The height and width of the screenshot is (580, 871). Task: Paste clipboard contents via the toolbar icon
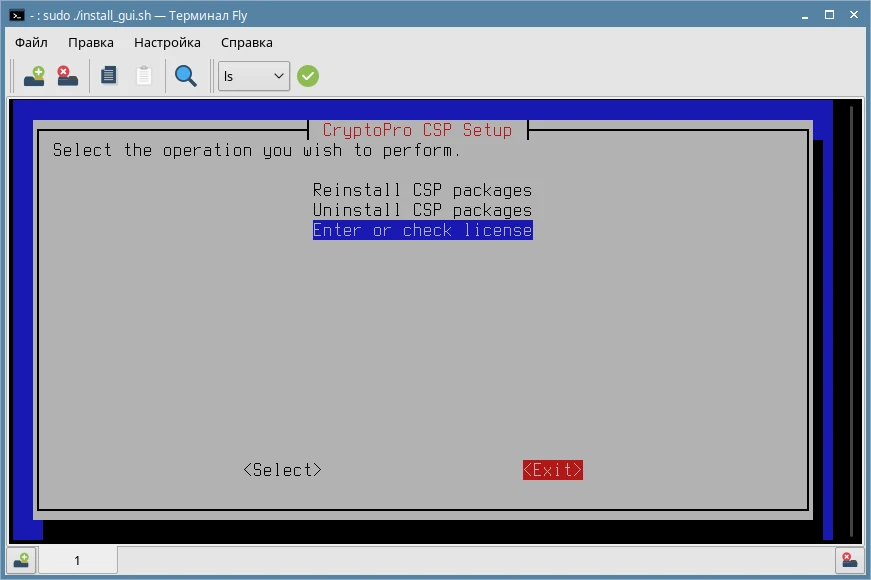coord(144,76)
